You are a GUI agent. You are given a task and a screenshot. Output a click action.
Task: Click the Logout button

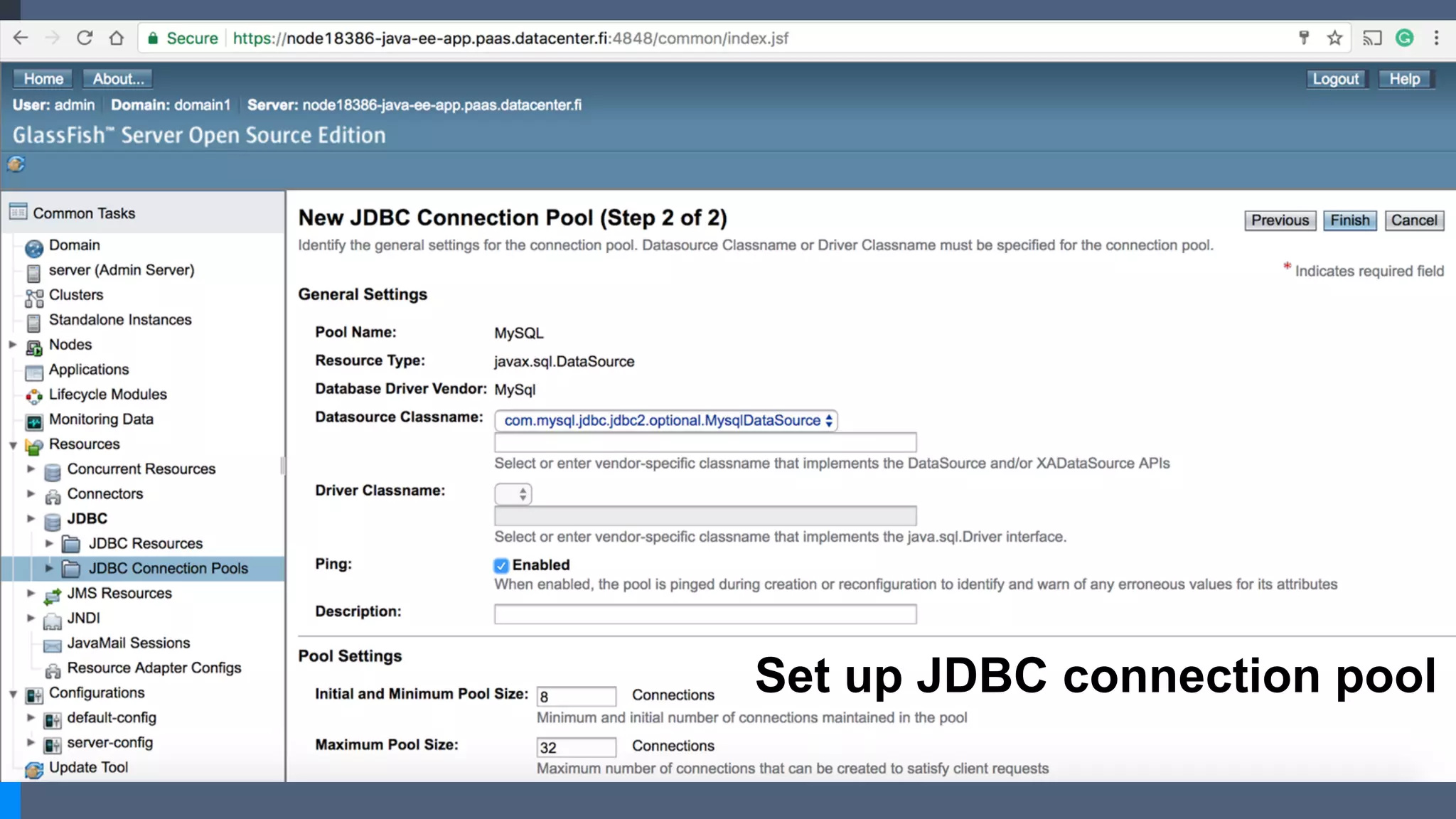(x=1335, y=79)
